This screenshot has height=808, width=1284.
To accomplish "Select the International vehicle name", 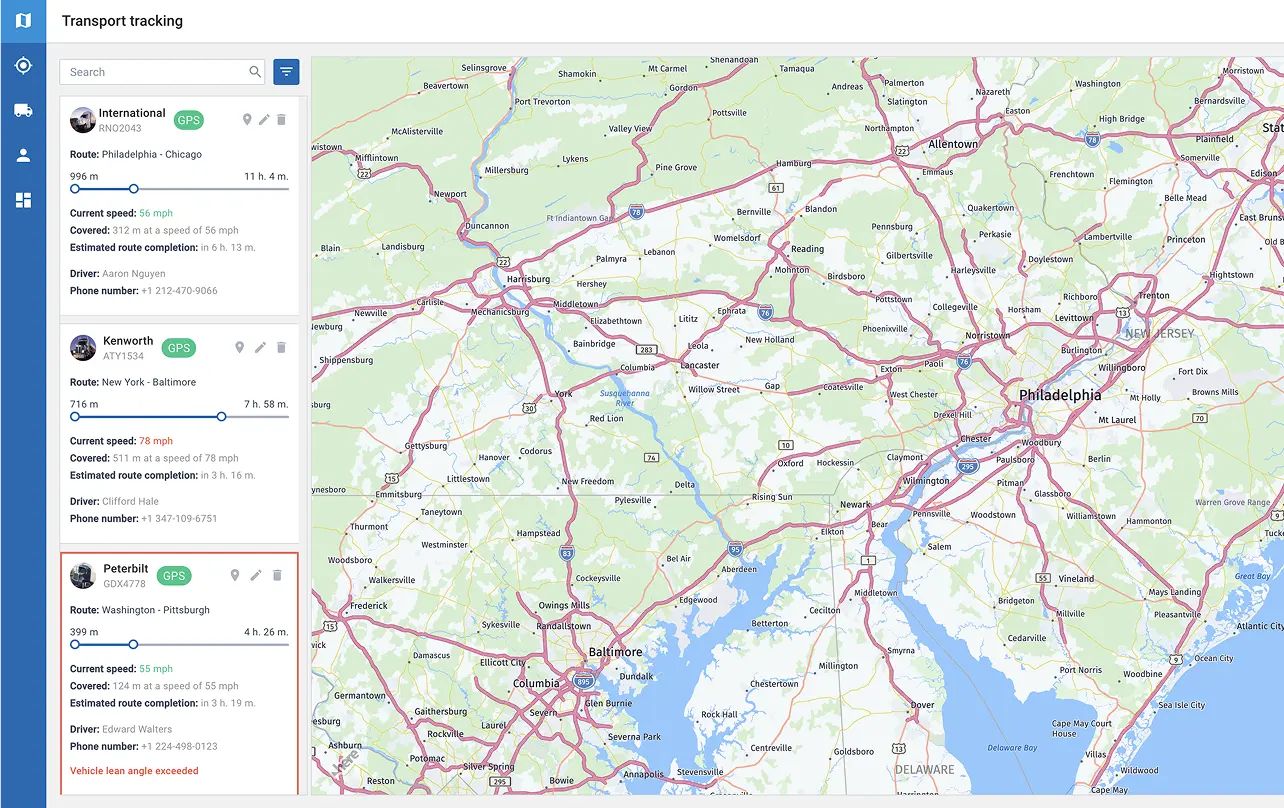I will tap(132, 113).
